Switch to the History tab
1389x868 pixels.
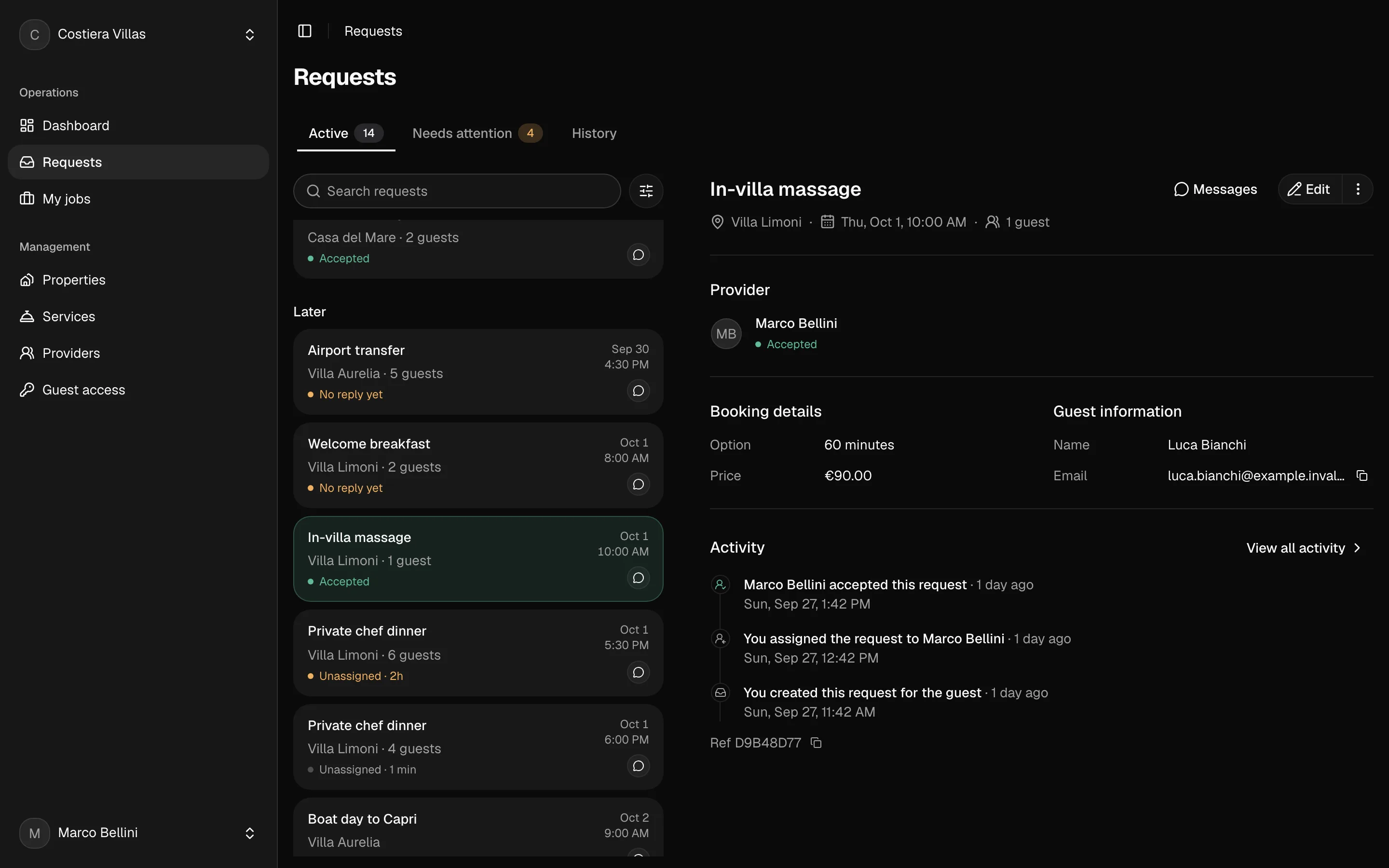(x=594, y=134)
